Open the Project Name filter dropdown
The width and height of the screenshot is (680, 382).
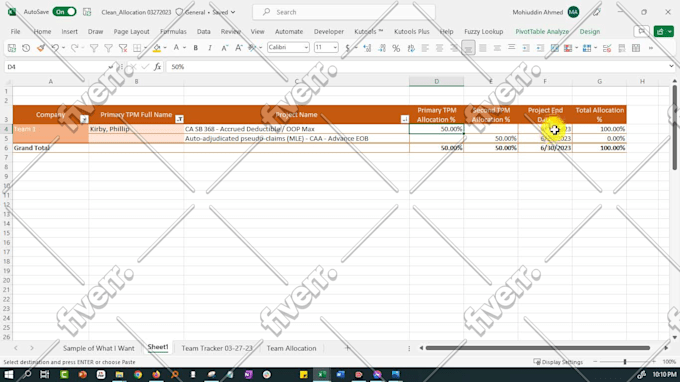(404, 119)
